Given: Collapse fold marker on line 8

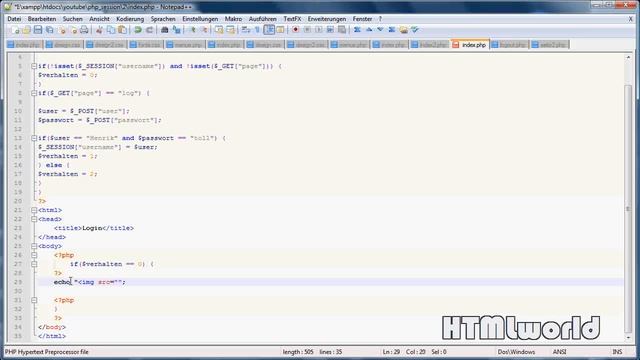Looking at the screenshot, I should pos(34,93).
